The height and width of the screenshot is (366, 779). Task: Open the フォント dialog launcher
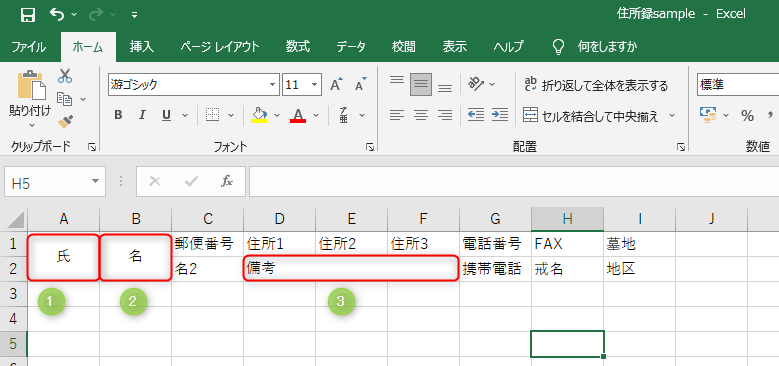tap(370, 146)
